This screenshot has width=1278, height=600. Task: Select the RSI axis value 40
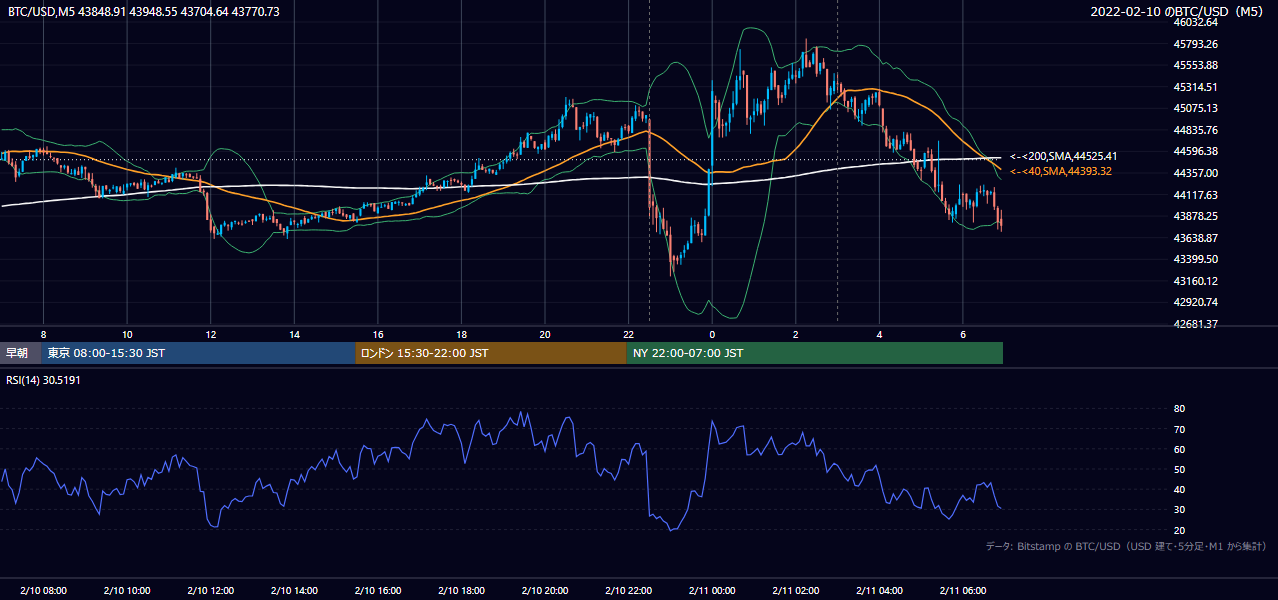point(1179,489)
